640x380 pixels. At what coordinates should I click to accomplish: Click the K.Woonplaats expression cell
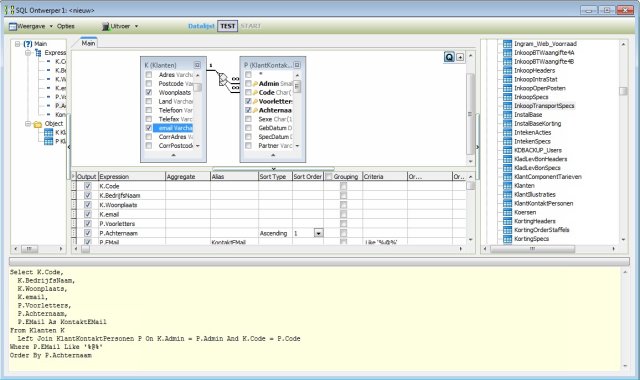132,205
